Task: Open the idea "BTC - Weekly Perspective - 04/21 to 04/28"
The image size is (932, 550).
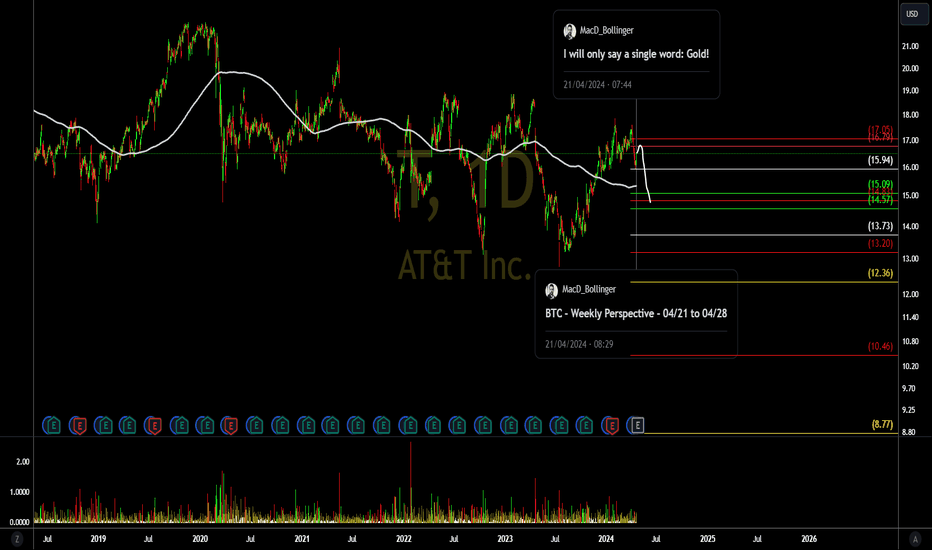Action: [x=636, y=313]
